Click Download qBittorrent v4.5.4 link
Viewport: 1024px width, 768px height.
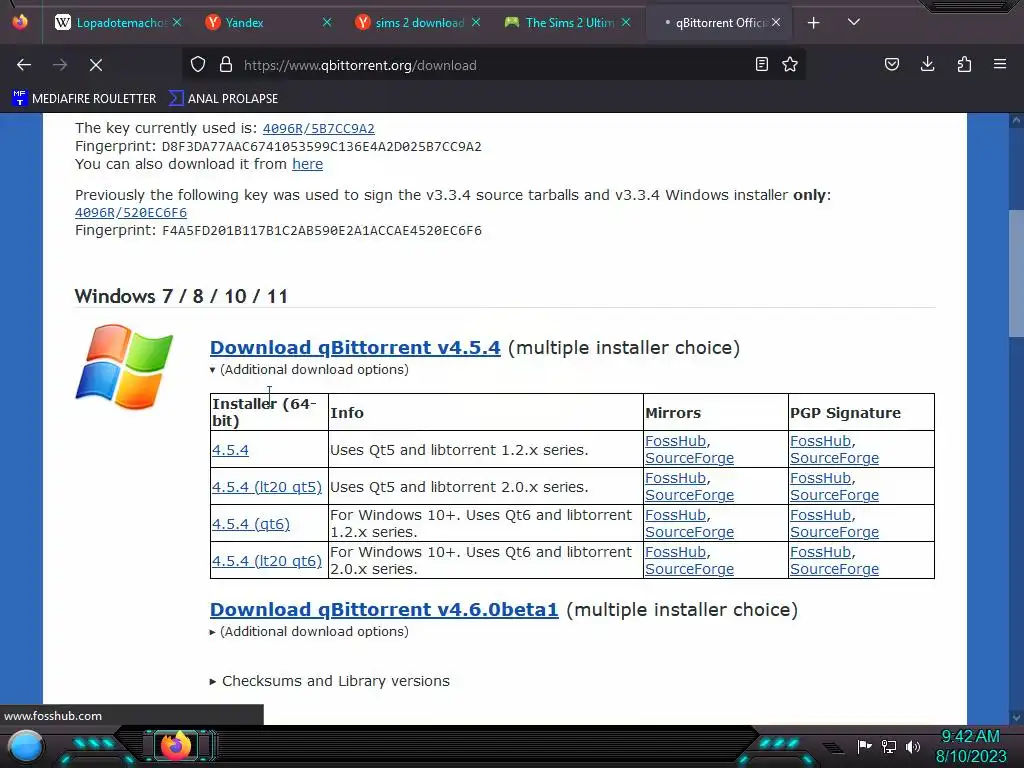coord(355,347)
